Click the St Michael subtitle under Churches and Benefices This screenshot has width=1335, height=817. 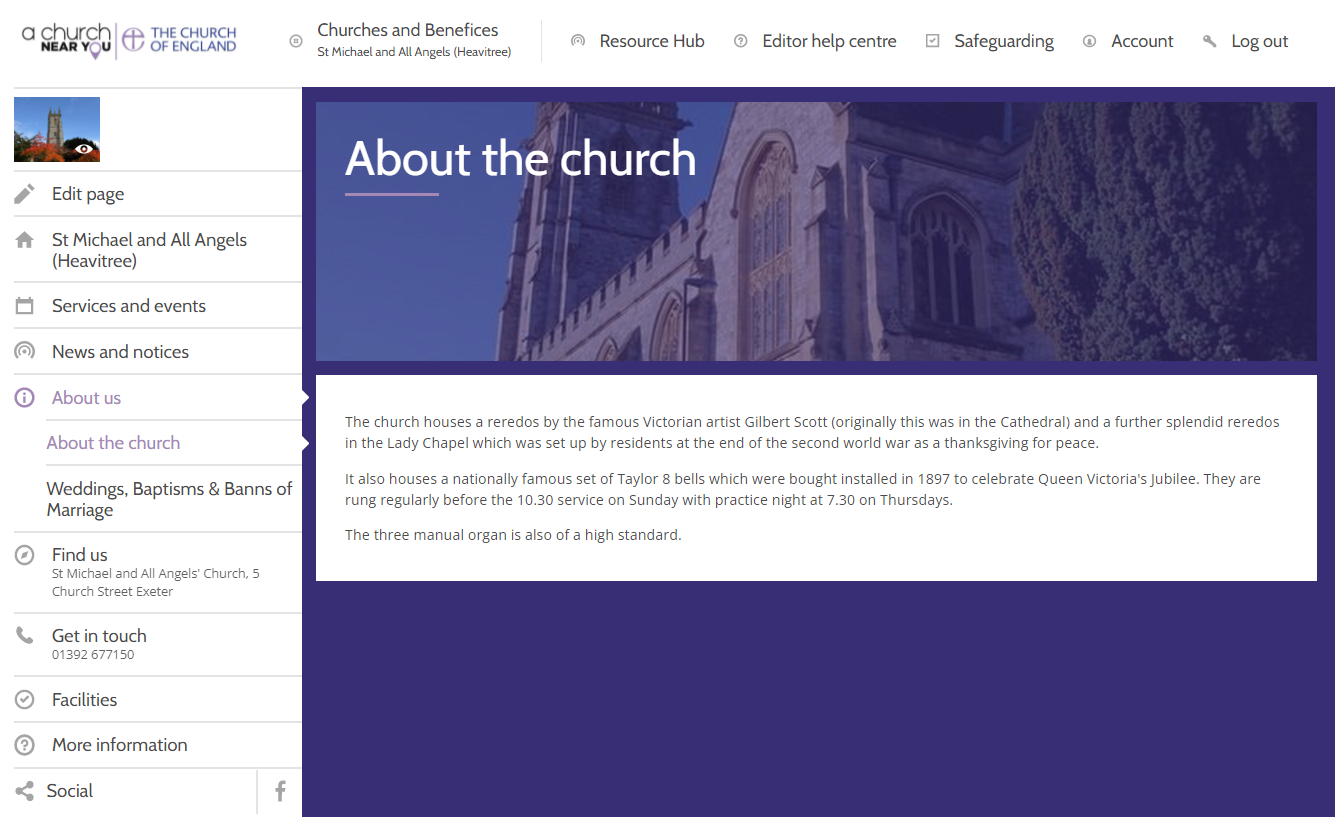(x=414, y=52)
